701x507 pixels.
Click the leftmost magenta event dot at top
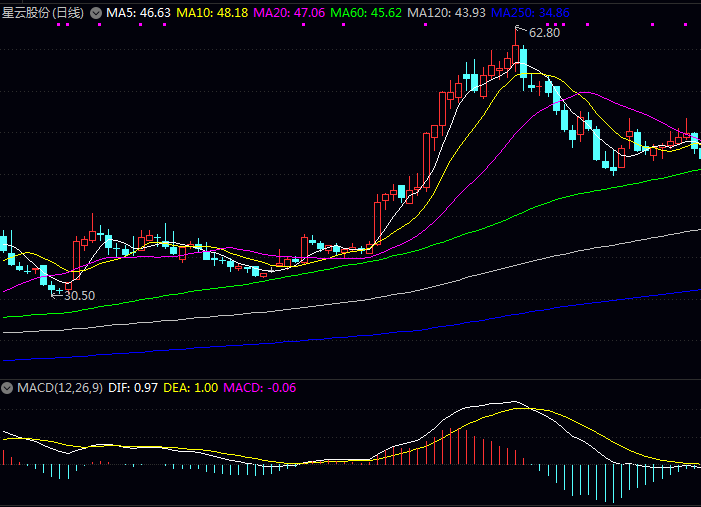click(x=58, y=25)
